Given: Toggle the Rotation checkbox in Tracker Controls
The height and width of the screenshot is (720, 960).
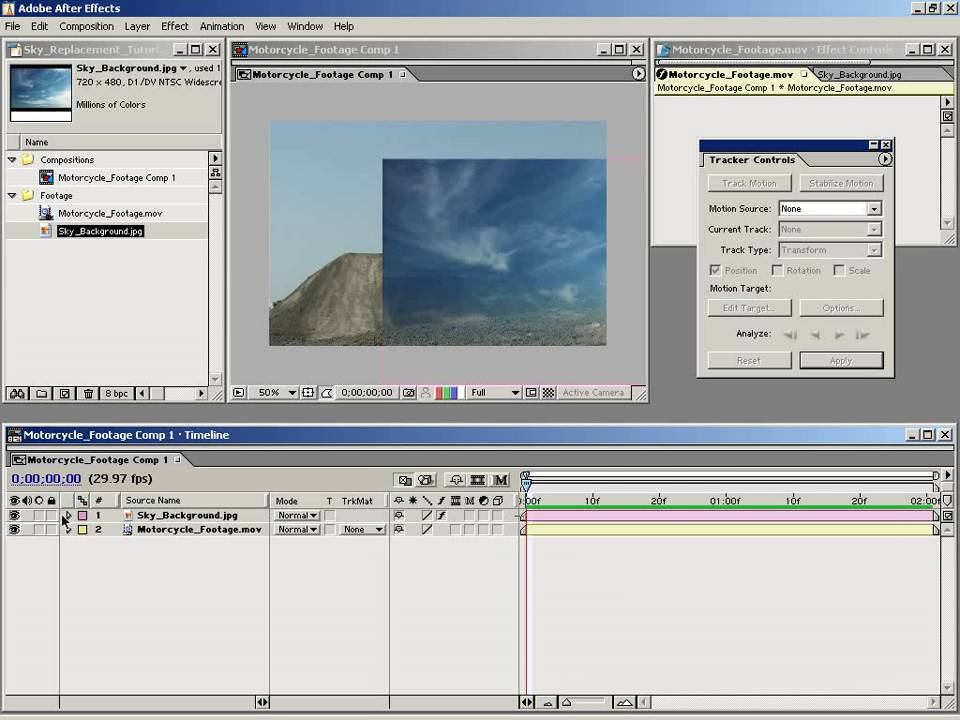Looking at the screenshot, I should coord(777,271).
